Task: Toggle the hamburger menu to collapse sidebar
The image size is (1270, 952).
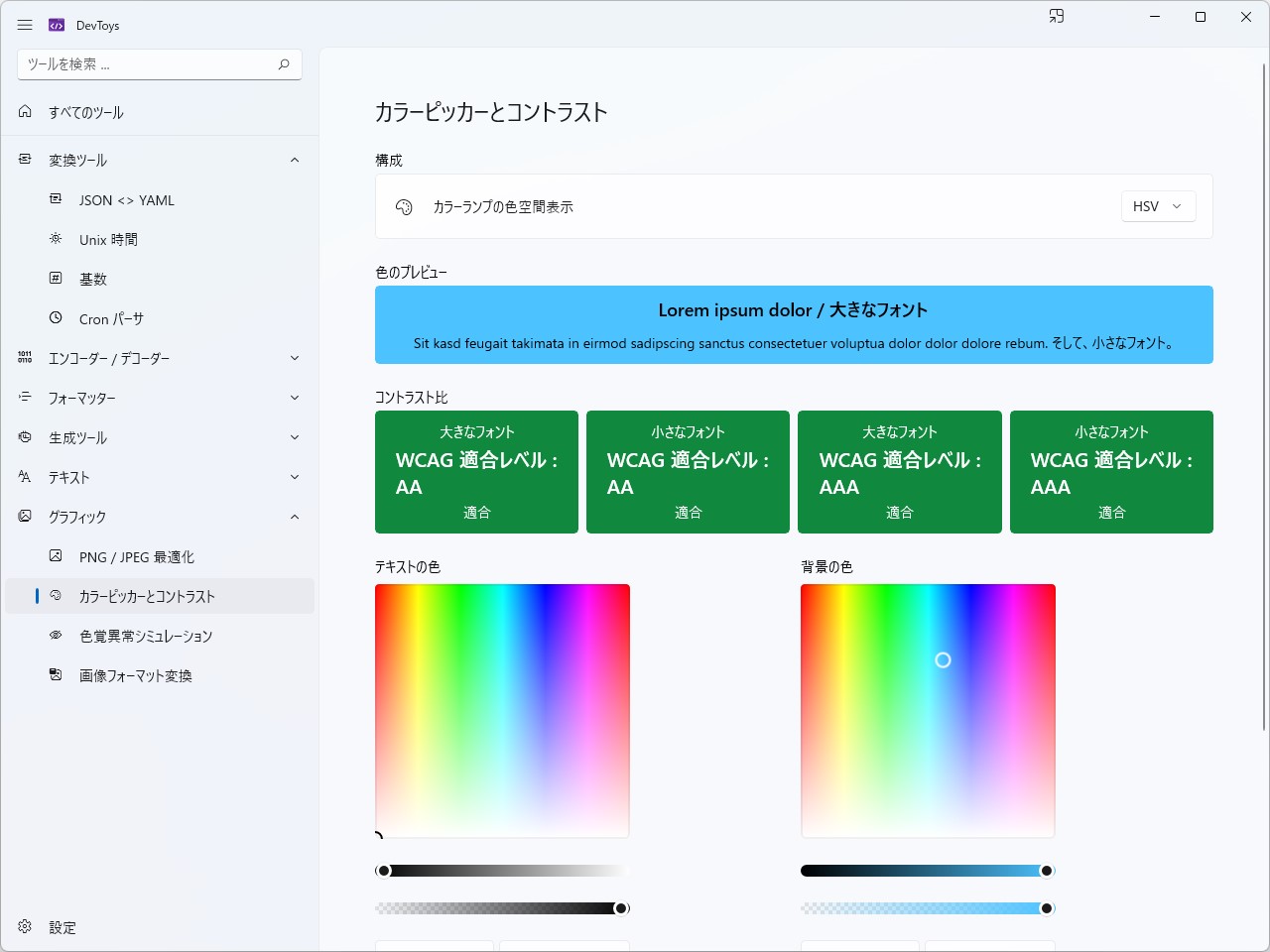Action: coord(25,25)
